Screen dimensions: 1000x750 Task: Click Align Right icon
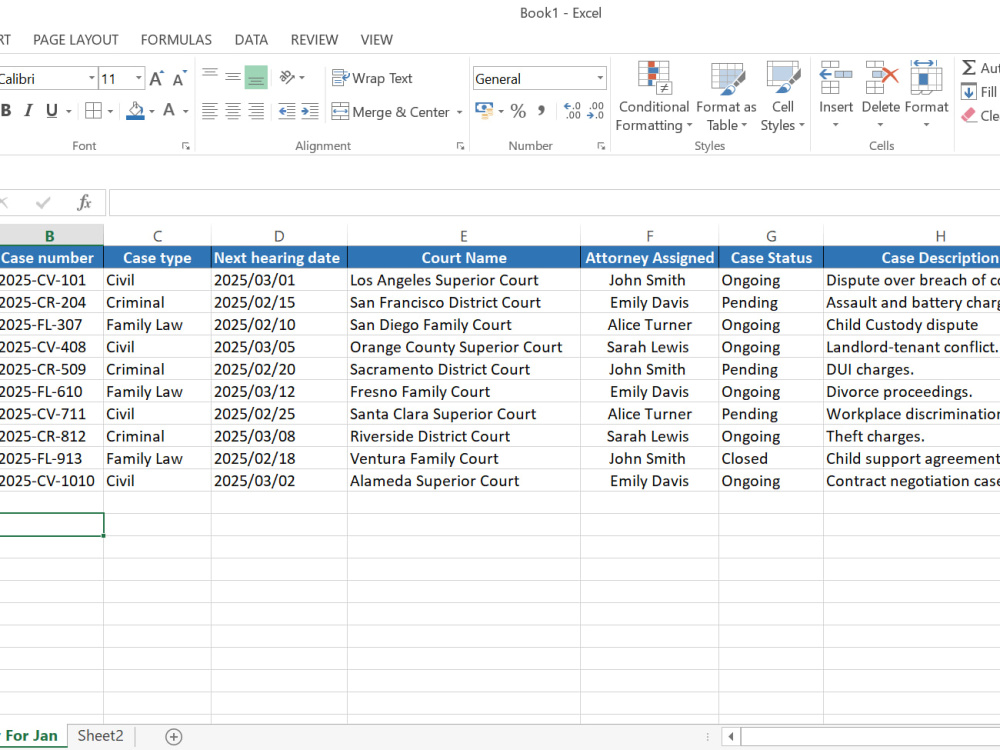click(256, 111)
